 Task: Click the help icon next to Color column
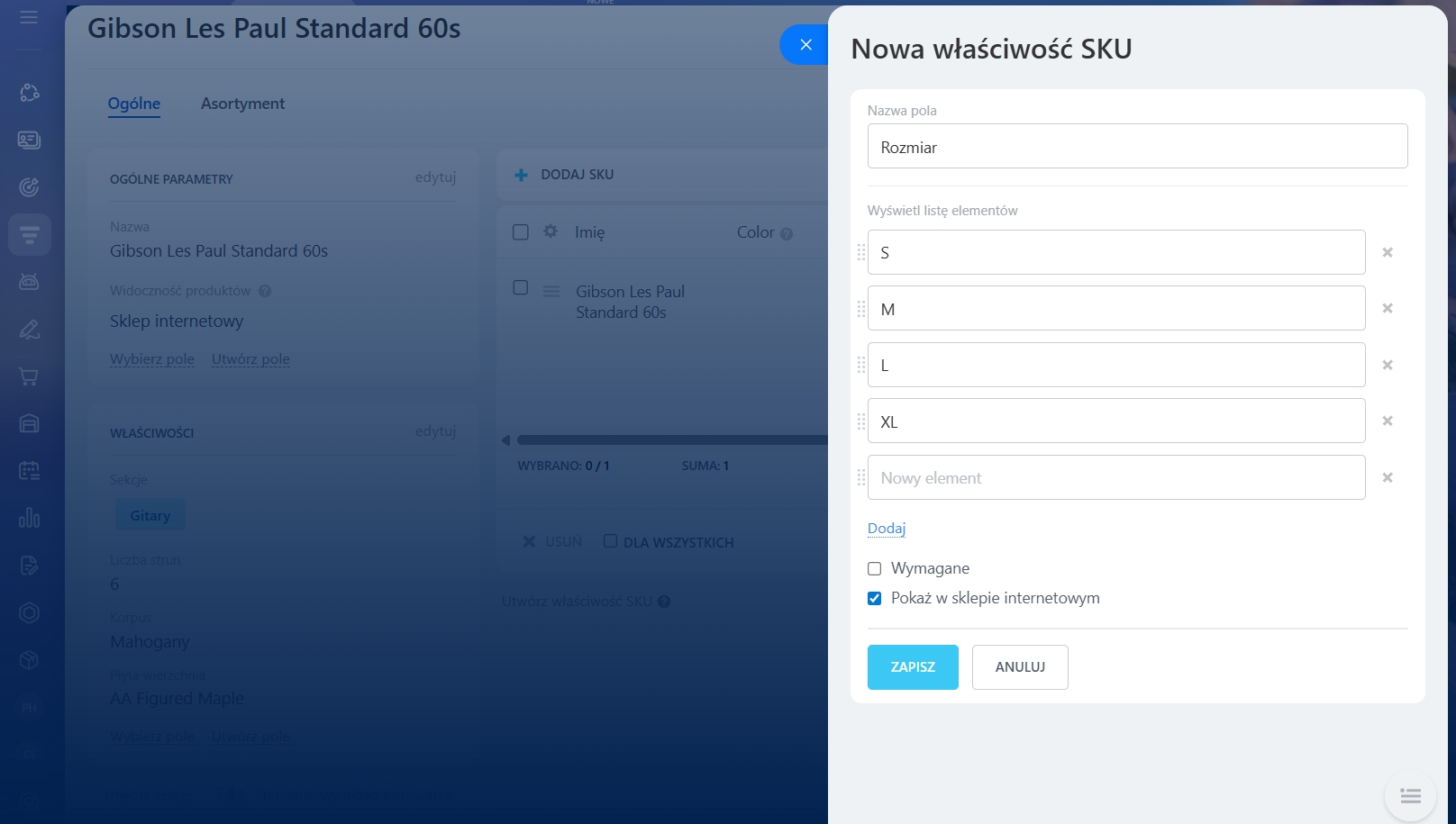pos(786,234)
